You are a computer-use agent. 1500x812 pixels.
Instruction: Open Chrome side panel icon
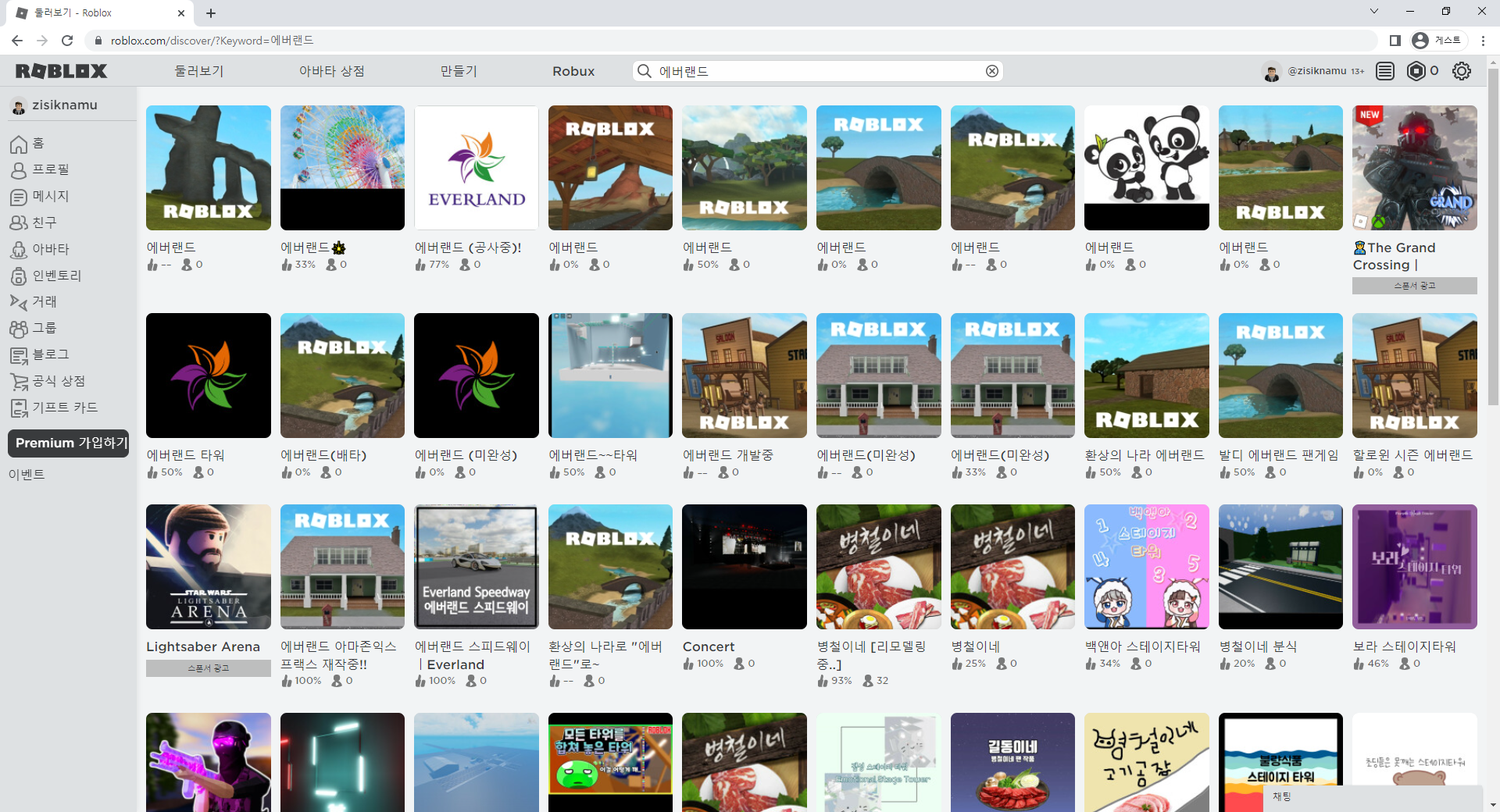[x=1395, y=41]
